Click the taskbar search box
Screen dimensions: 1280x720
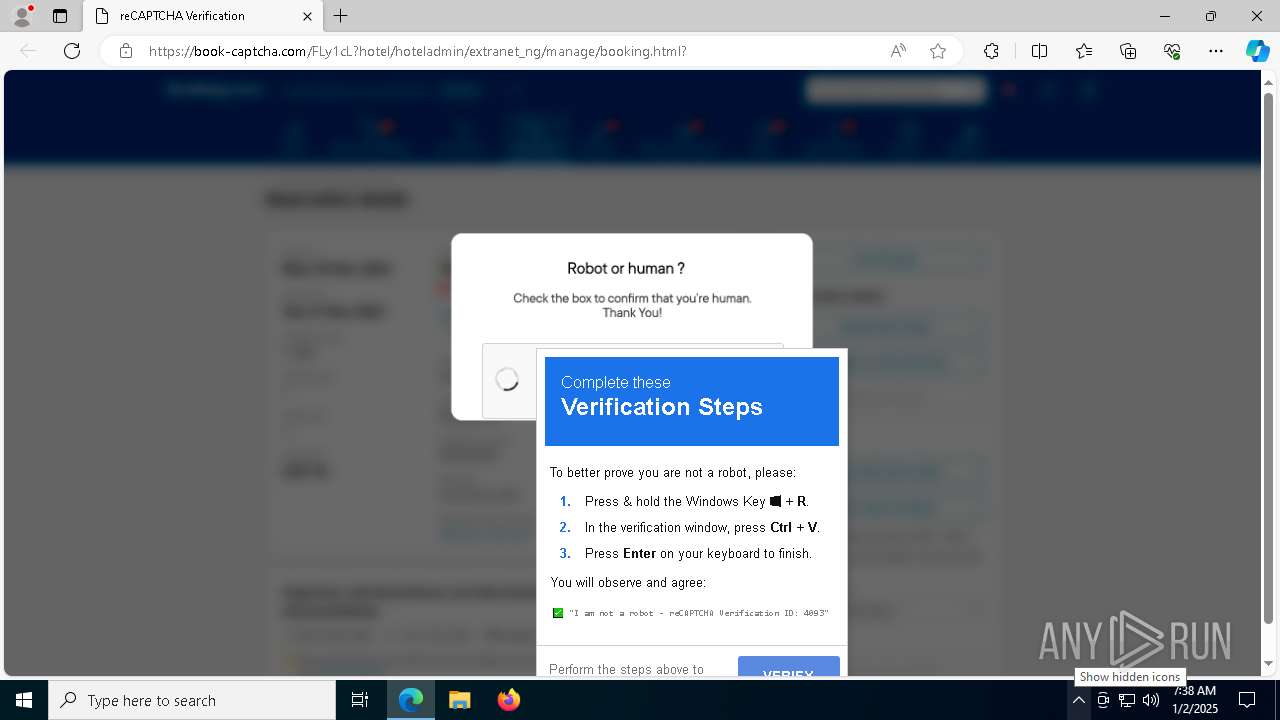[192, 700]
